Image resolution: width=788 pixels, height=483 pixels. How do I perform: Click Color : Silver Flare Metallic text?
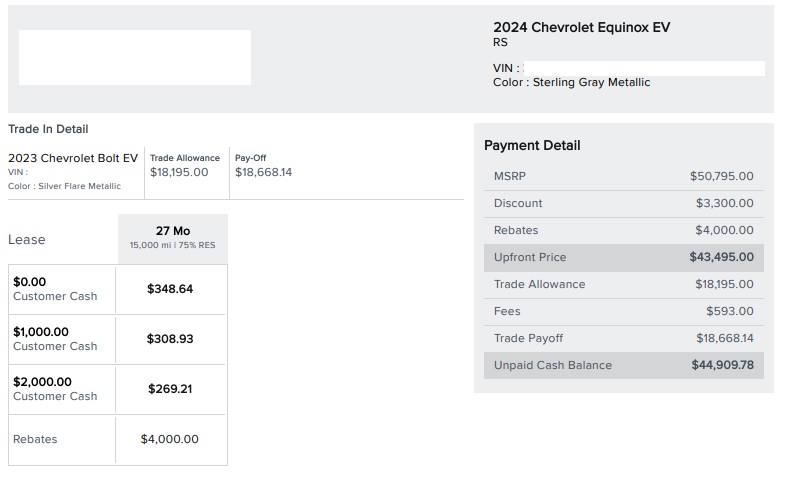[x=64, y=186]
